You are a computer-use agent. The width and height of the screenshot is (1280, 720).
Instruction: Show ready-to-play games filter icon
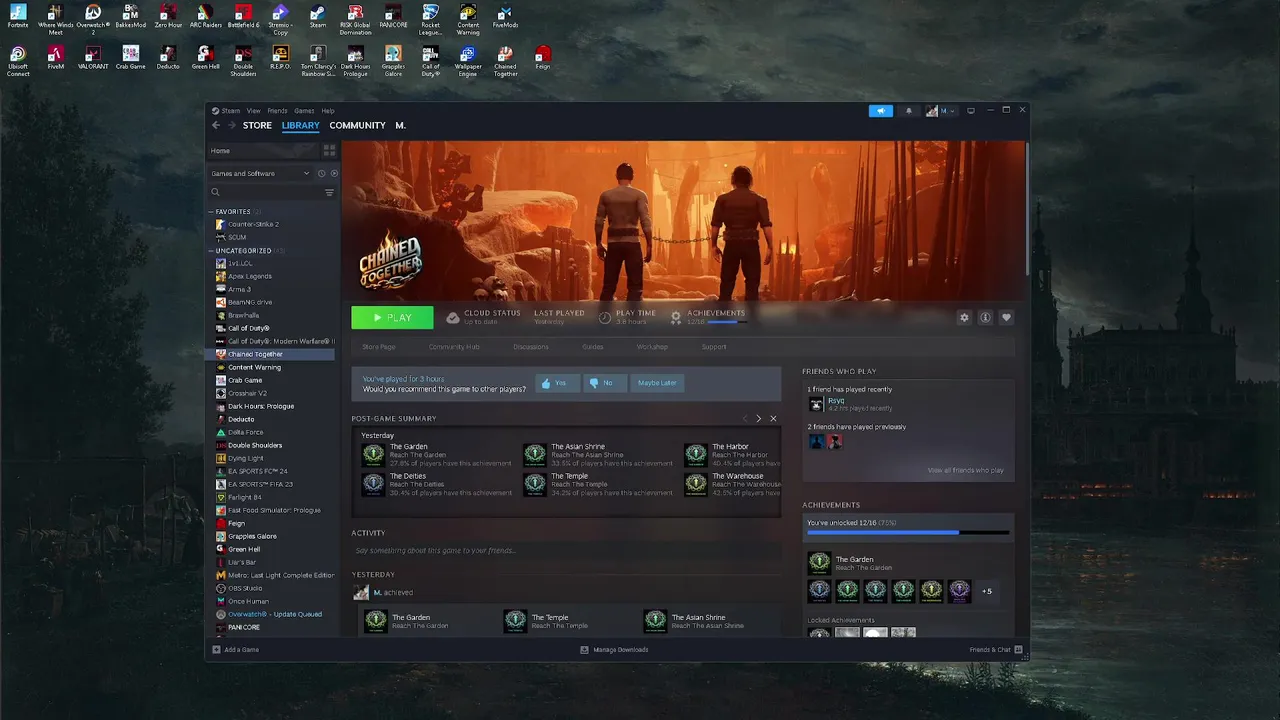[334, 173]
